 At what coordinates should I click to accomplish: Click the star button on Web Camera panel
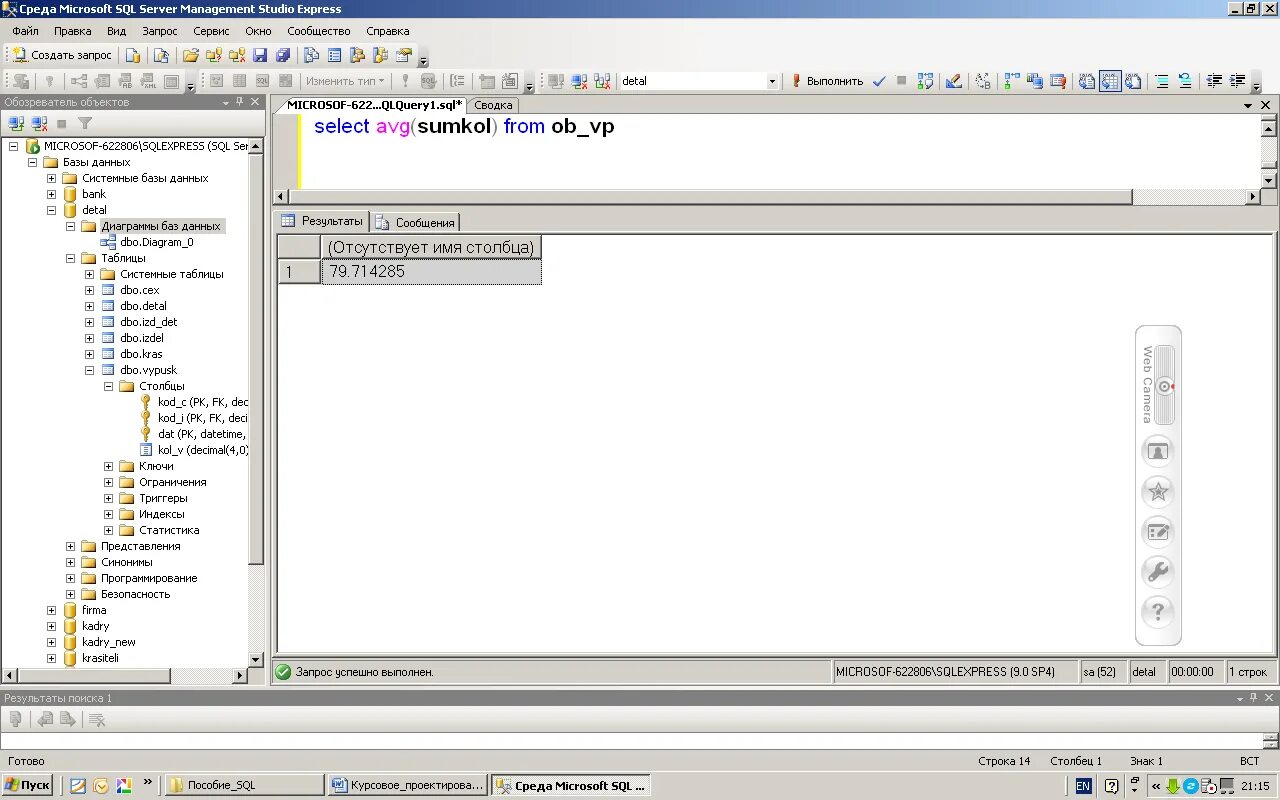pyautogui.click(x=1157, y=491)
